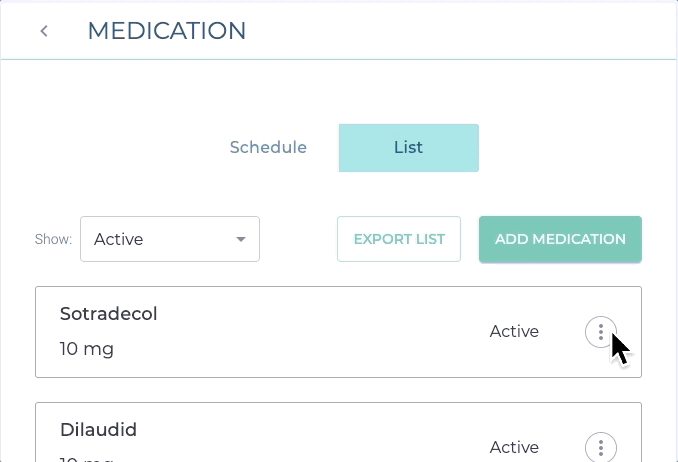Click the selected "Active" value in Show filter
Image resolution: width=678 pixels, height=462 pixels.
[119, 239]
